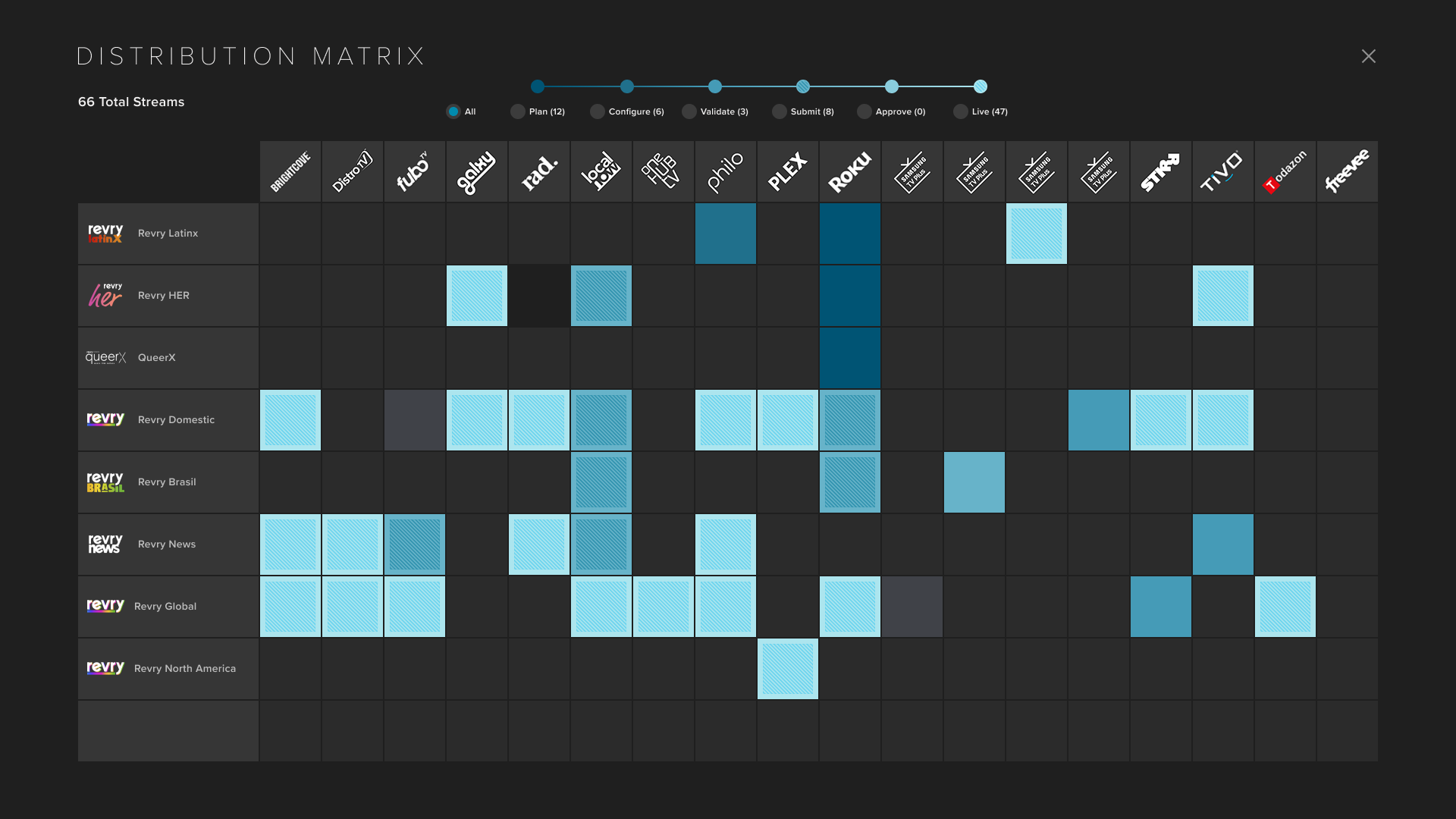Select the Freevee column header
The image size is (1456, 819).
[x=1348, y=171]
